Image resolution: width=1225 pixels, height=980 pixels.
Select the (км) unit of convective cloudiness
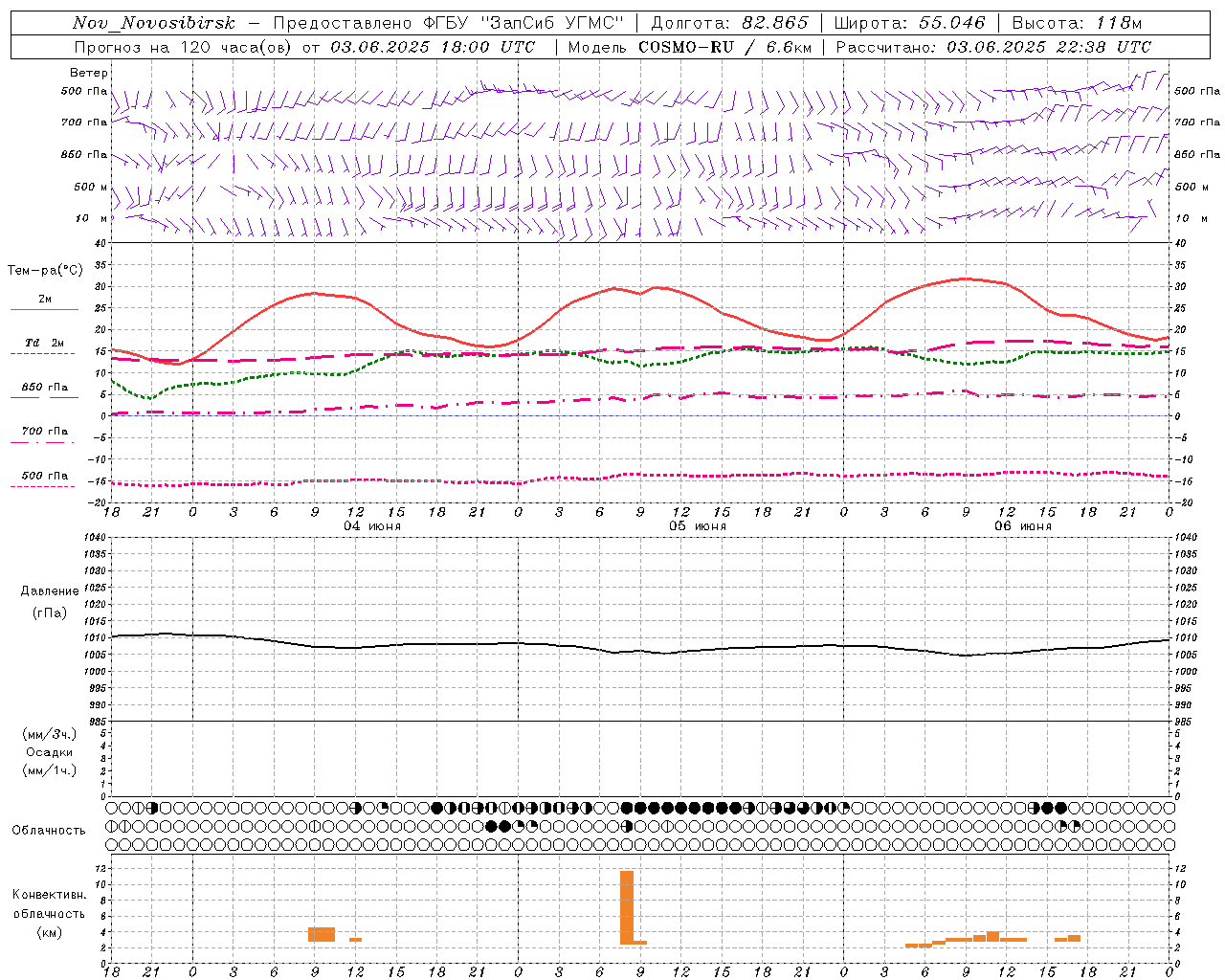click(49, 933)
